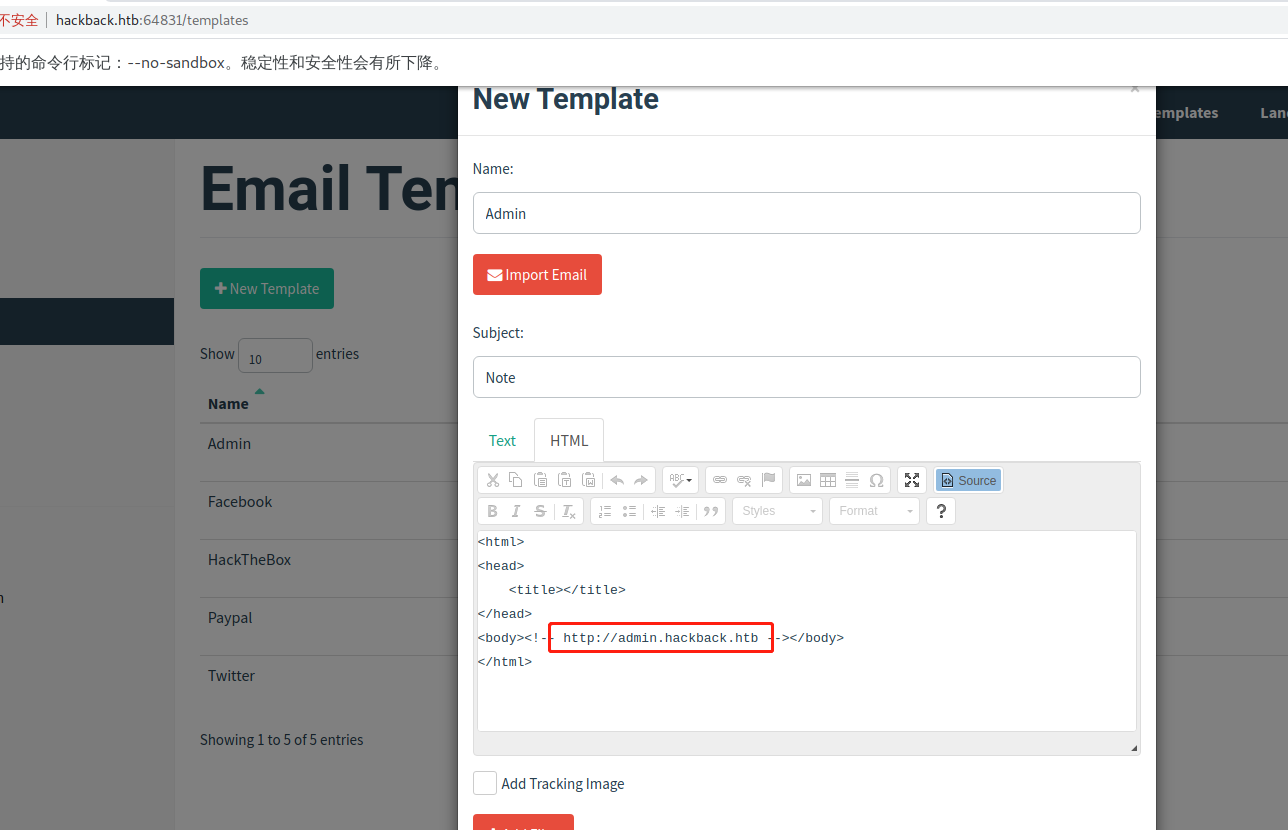Check the Add Tracking Image checkbox
This screenshot has height=830, width=1288.
485,783
